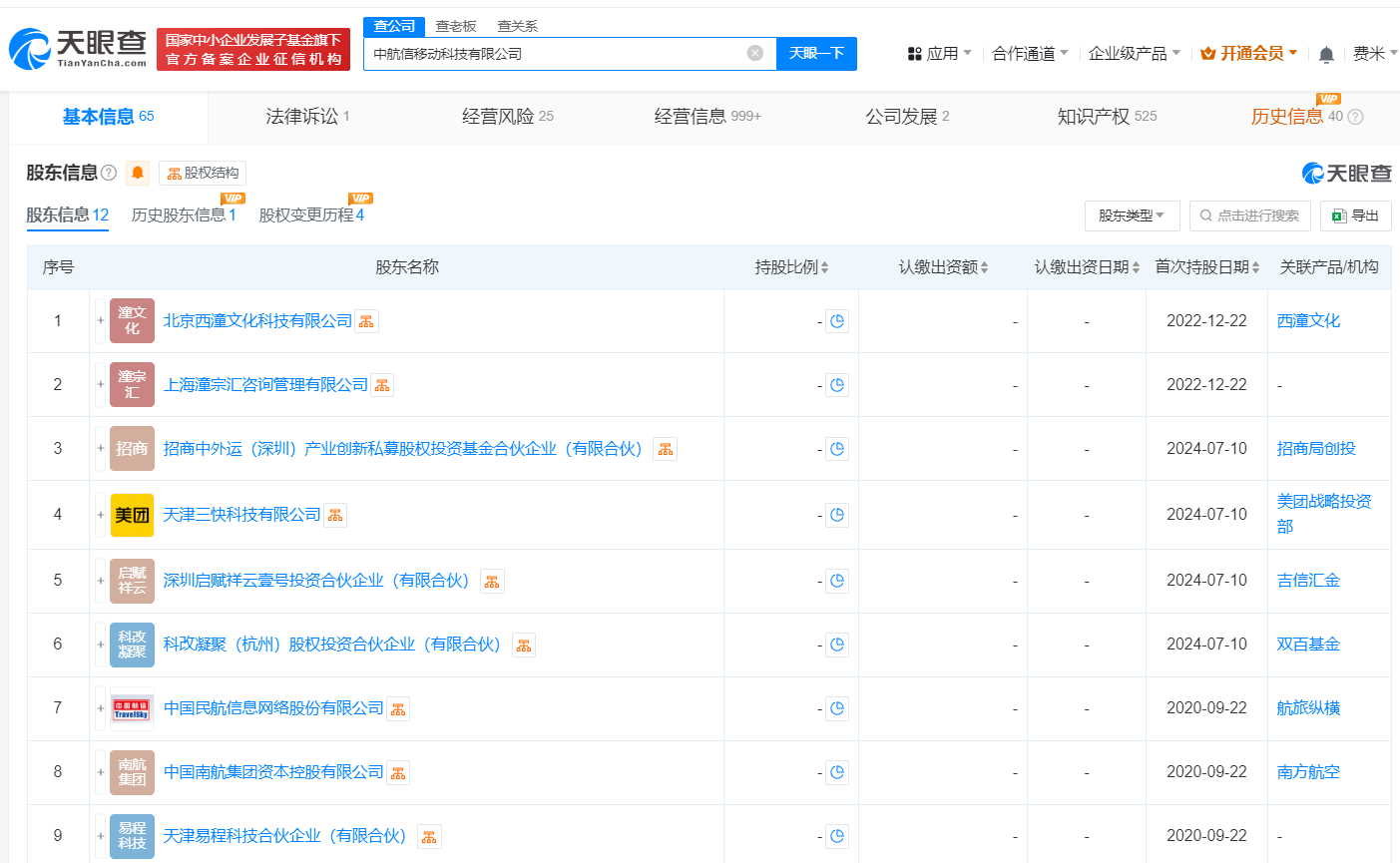Click pie chart icon in 北京西潼文化科技有限公司 row

pos(837,320)
